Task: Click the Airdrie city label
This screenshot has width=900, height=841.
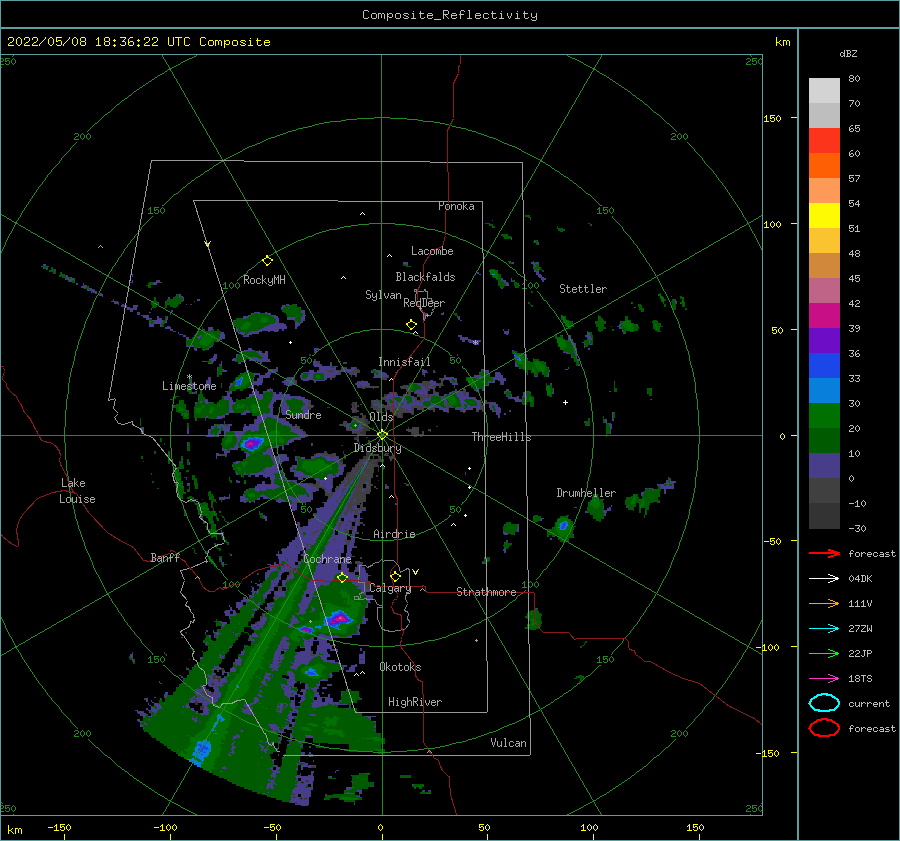Action: (394, 534)
